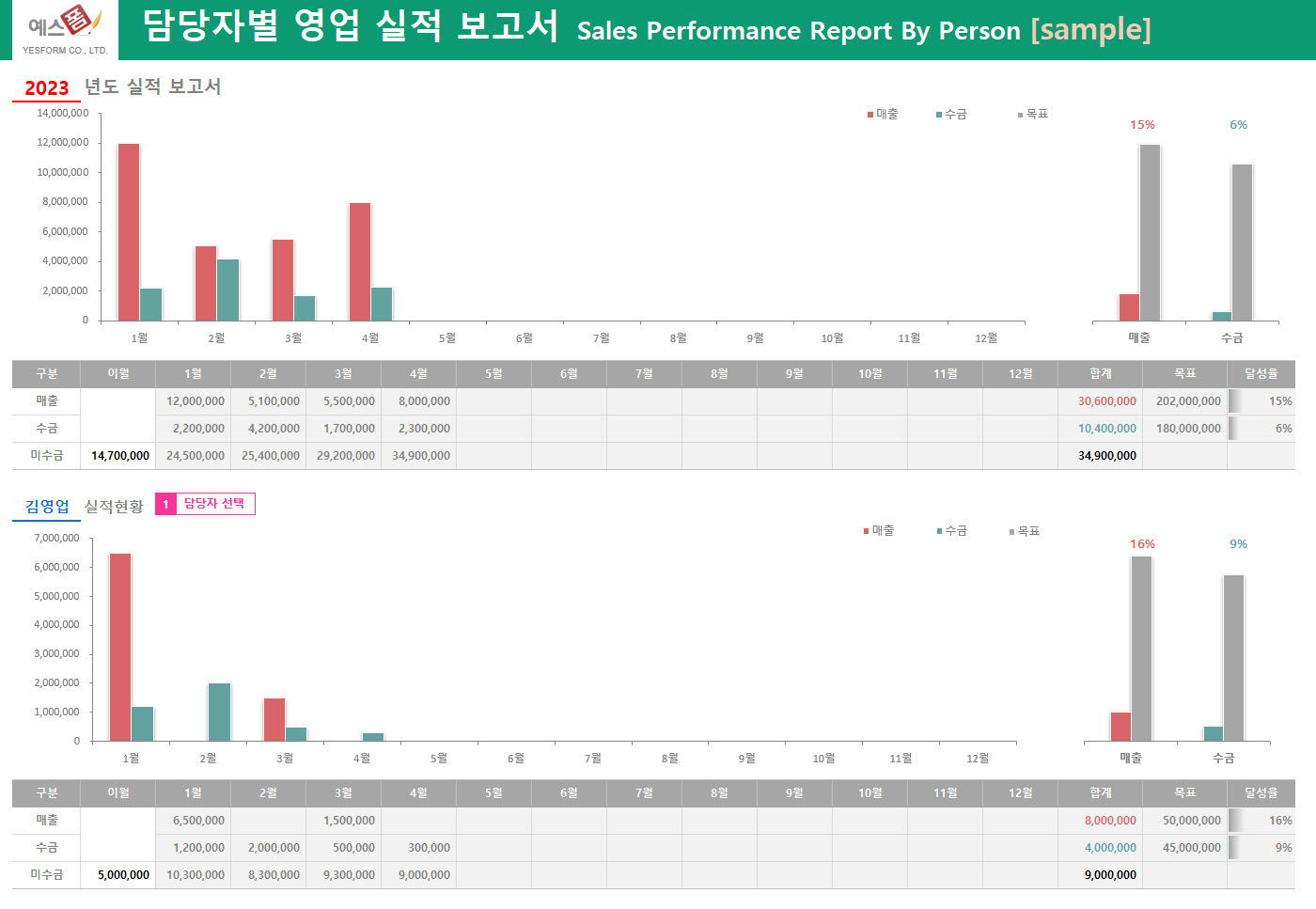
Task: Click the 매출 legend entry in the lower chart
Action: (879, 531)
